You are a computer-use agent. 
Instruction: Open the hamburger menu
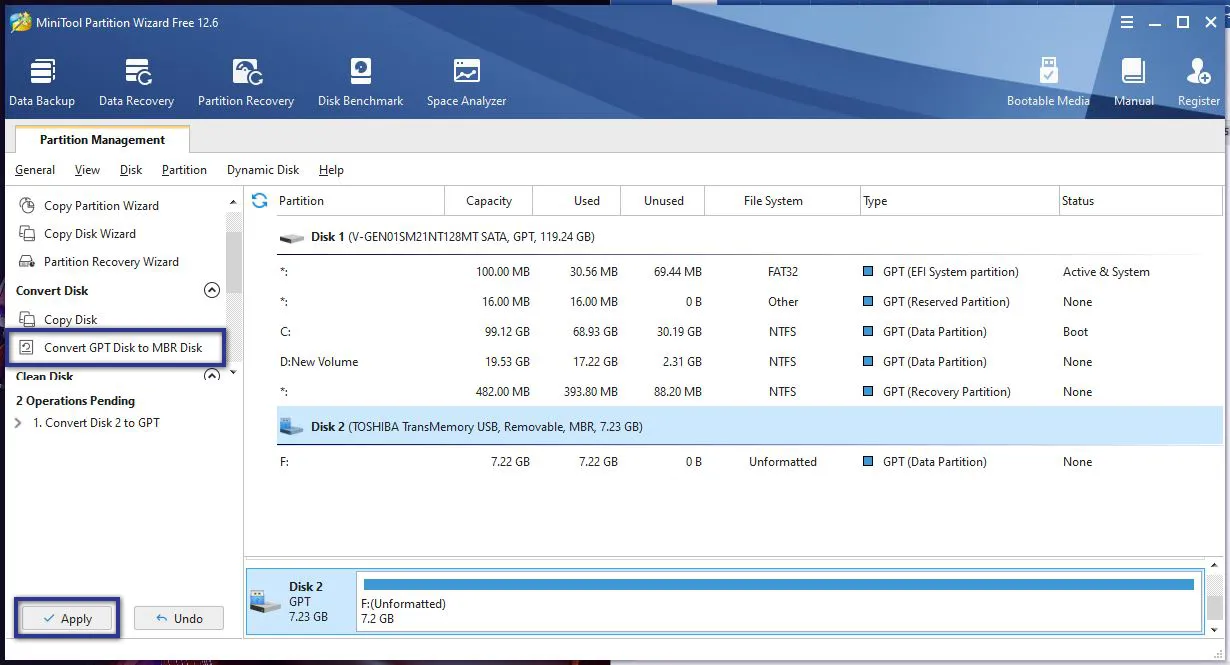1127,21
